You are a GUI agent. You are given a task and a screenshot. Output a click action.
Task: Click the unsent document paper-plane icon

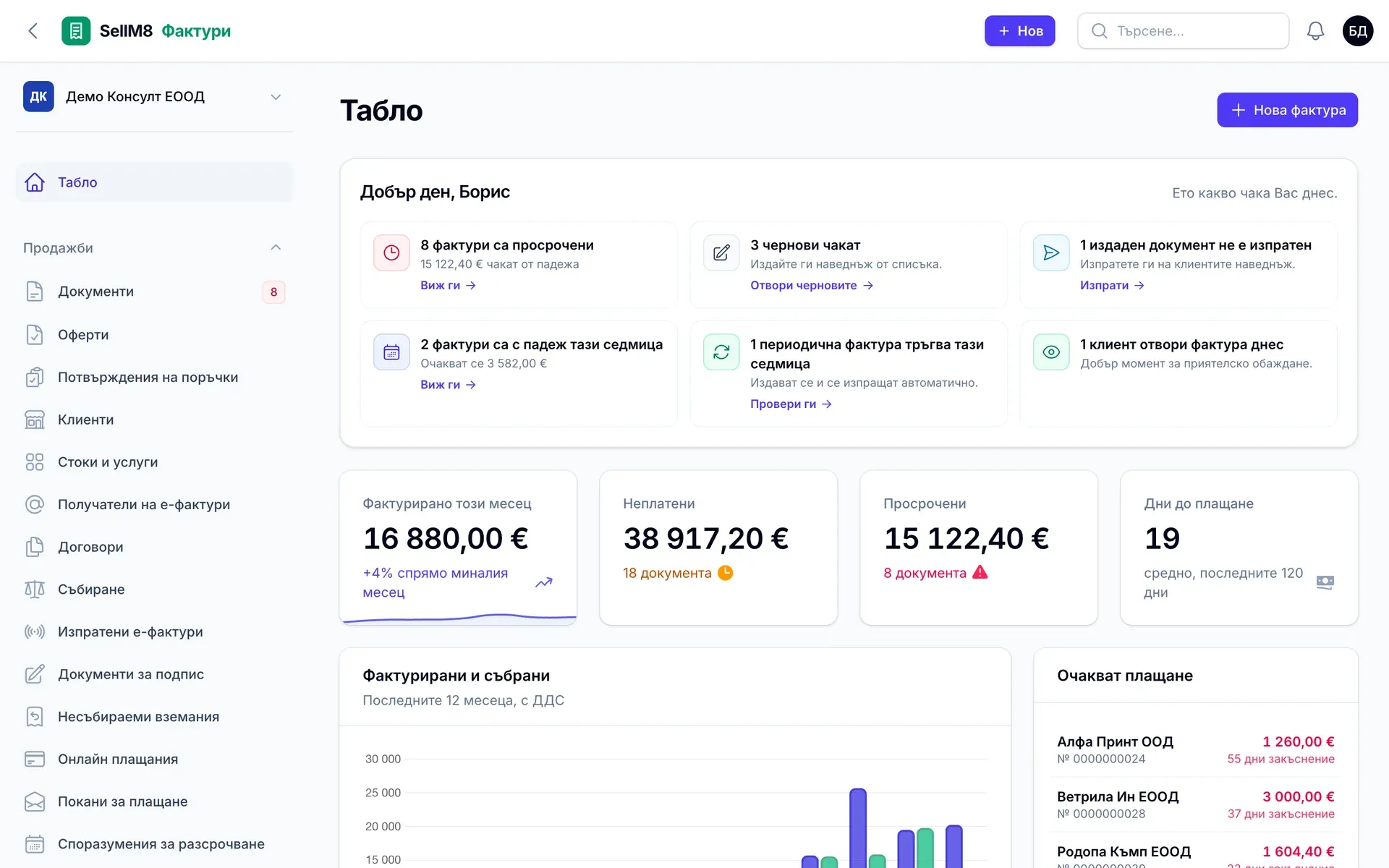pos(1051,252)
